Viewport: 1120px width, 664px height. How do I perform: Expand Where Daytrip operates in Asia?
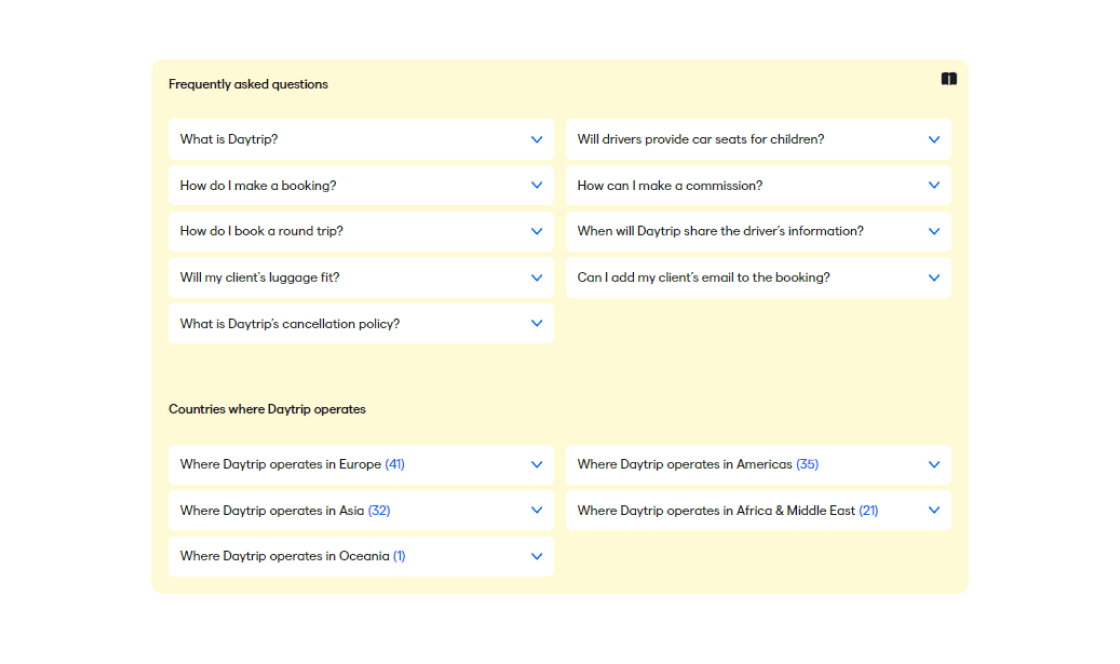coord(361,510)
